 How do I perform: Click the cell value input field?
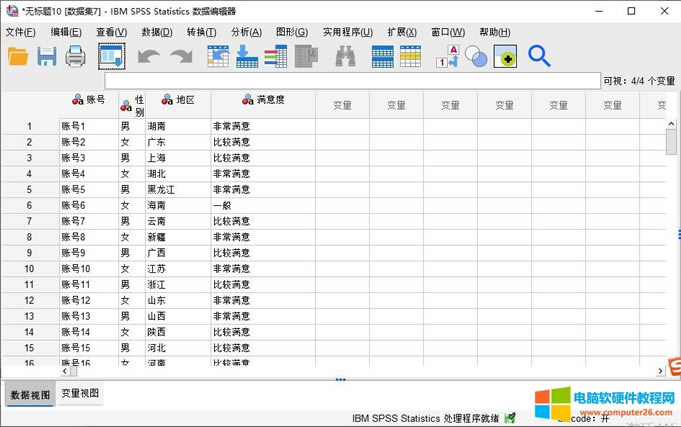350,80
